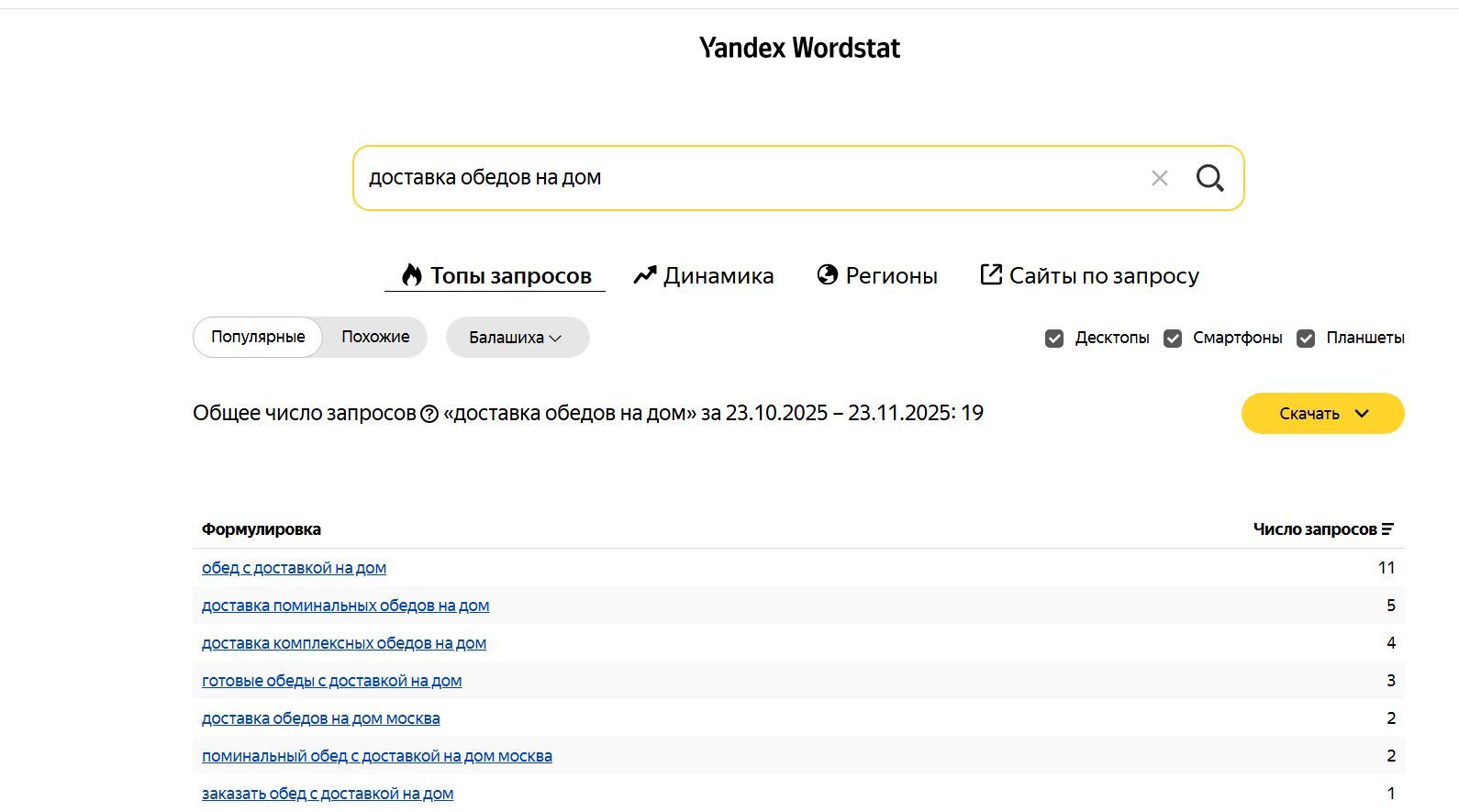Open the link 'обед с доставкой на дом'
This screenshot has width=1459, height=812.
pyautogui.click(x=294, y=568)
